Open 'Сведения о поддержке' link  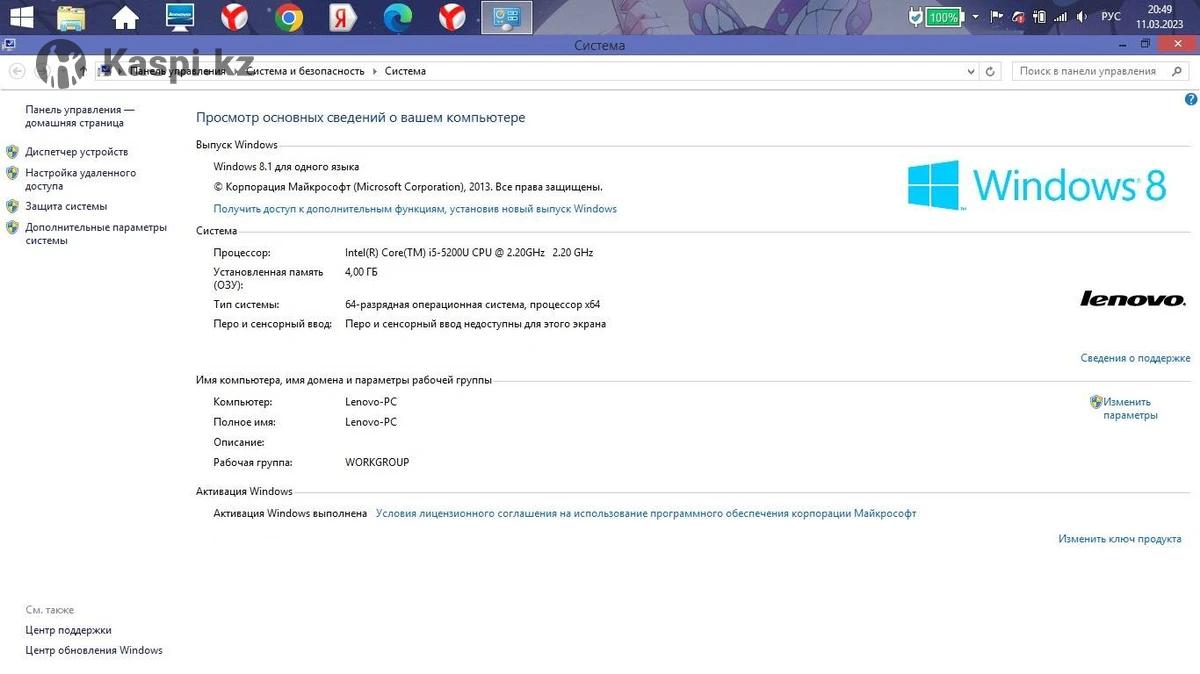(x=1135, y=358)
